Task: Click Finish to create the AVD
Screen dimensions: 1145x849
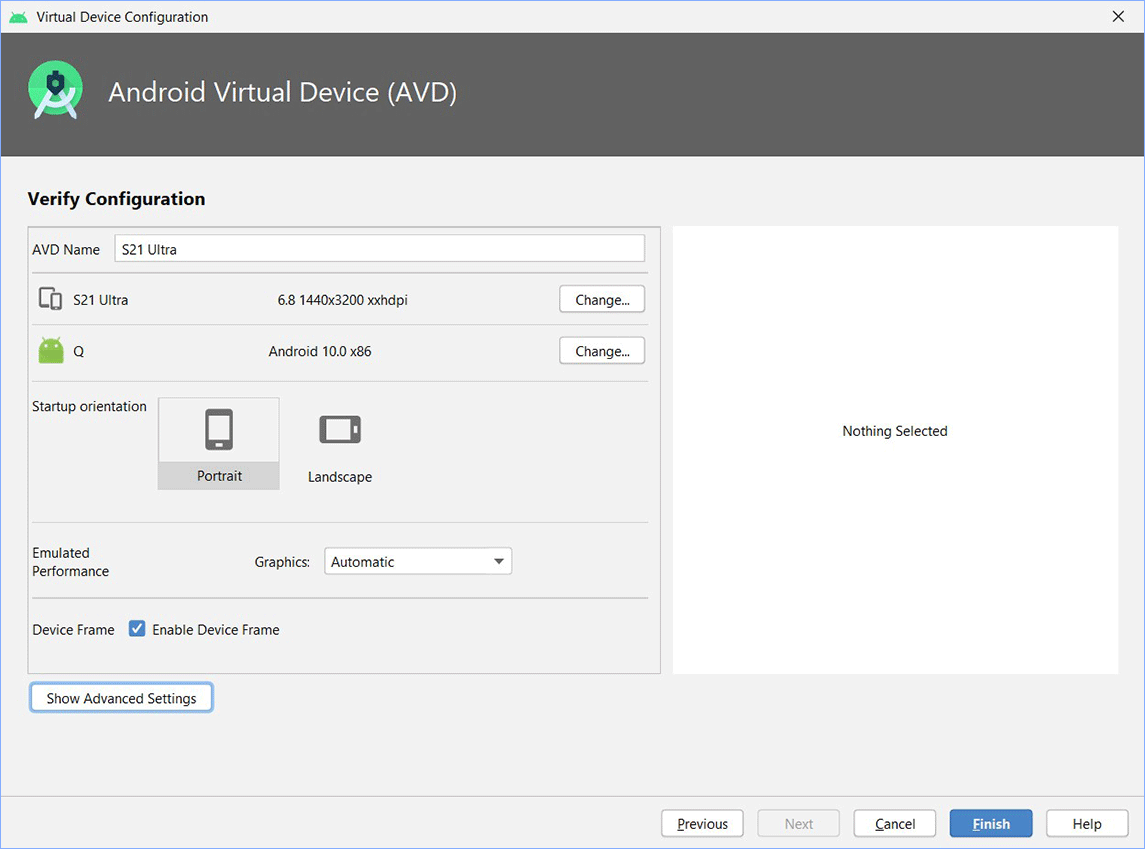Action: (x=991, y=823)
